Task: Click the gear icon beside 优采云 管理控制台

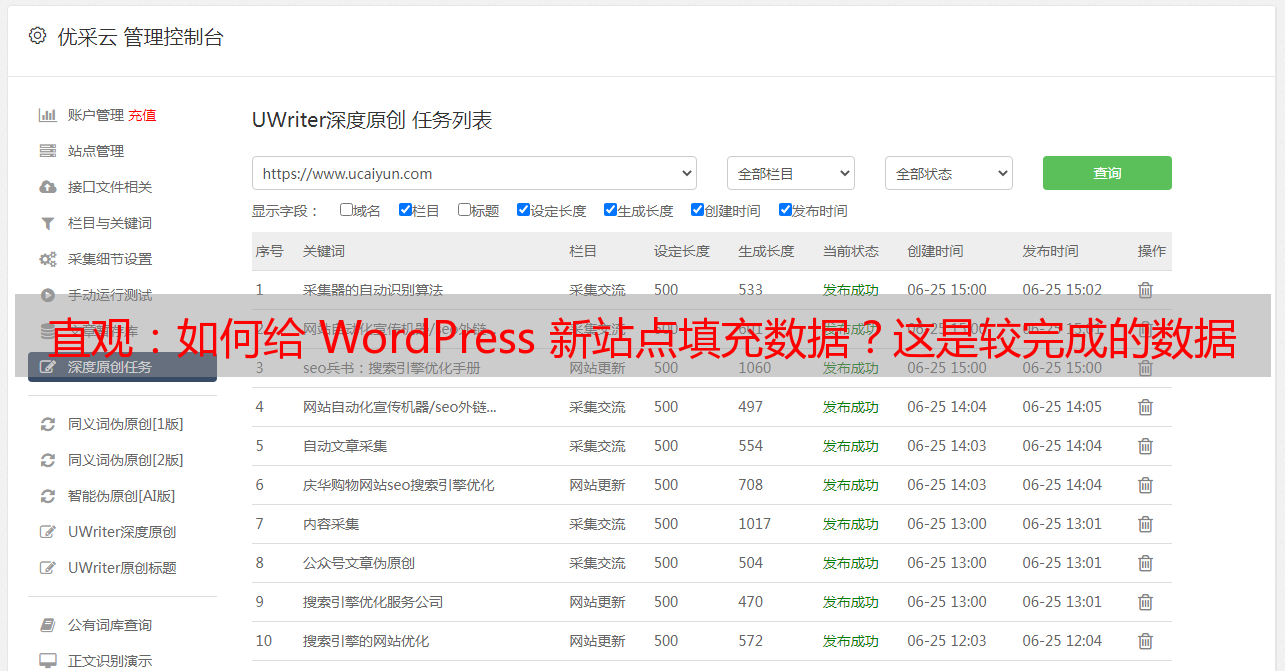Action: click(x=37, y=36)
